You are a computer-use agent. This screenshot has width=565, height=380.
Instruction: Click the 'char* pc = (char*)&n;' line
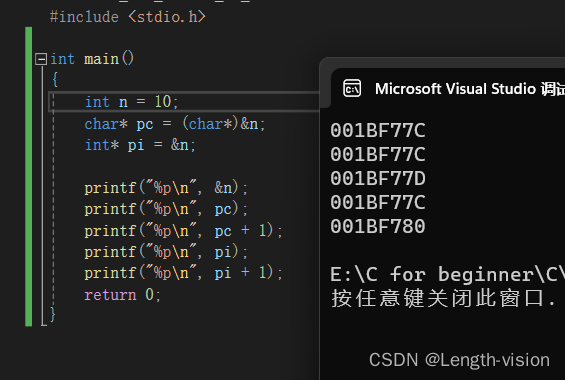(175, 124)
